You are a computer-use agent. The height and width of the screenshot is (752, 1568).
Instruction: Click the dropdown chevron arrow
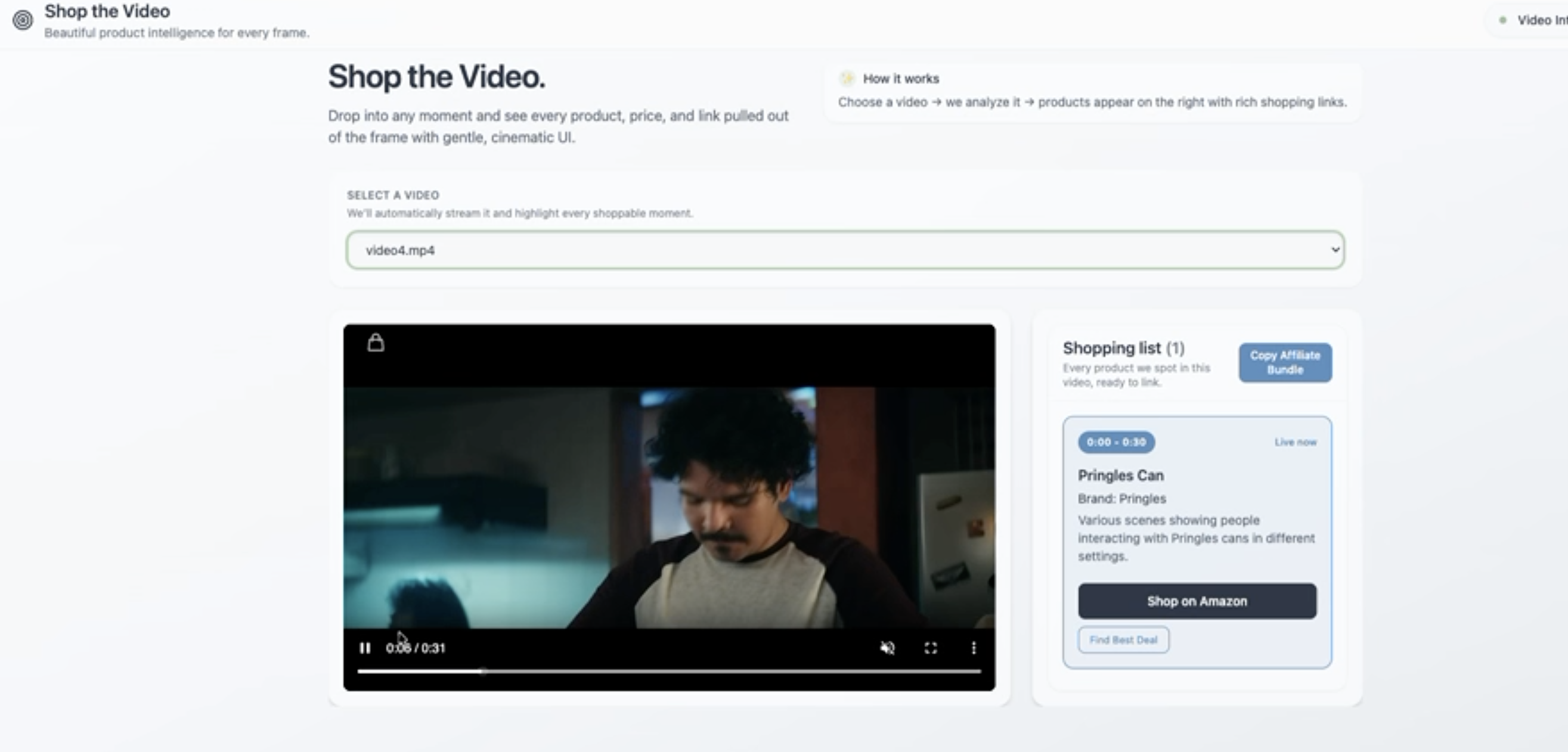tap(1335, 250)
